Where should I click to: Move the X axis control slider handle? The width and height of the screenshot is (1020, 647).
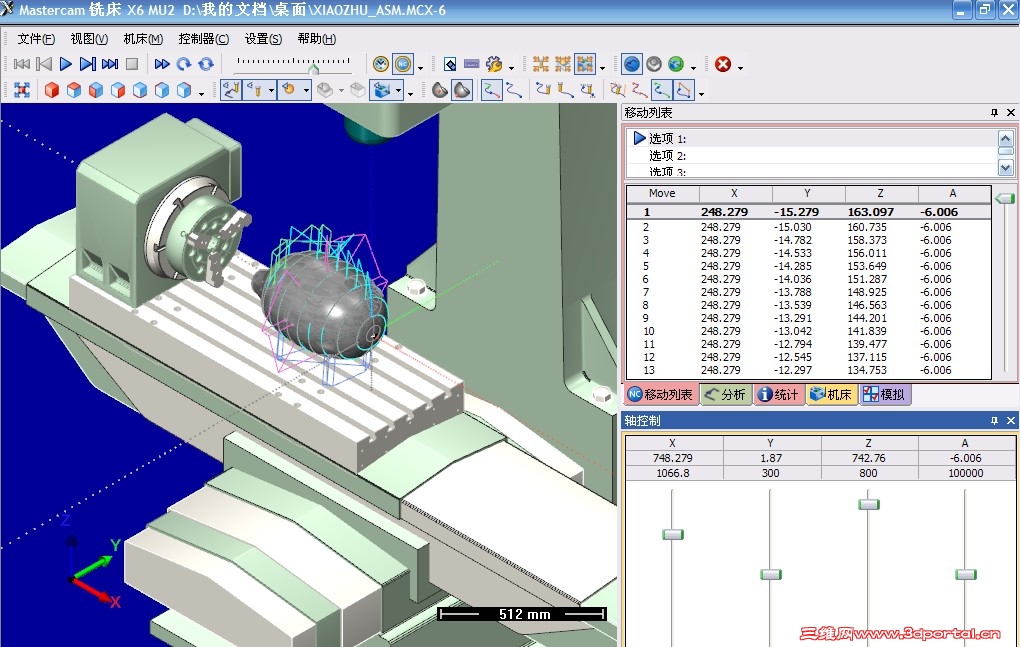coord(673,535)
